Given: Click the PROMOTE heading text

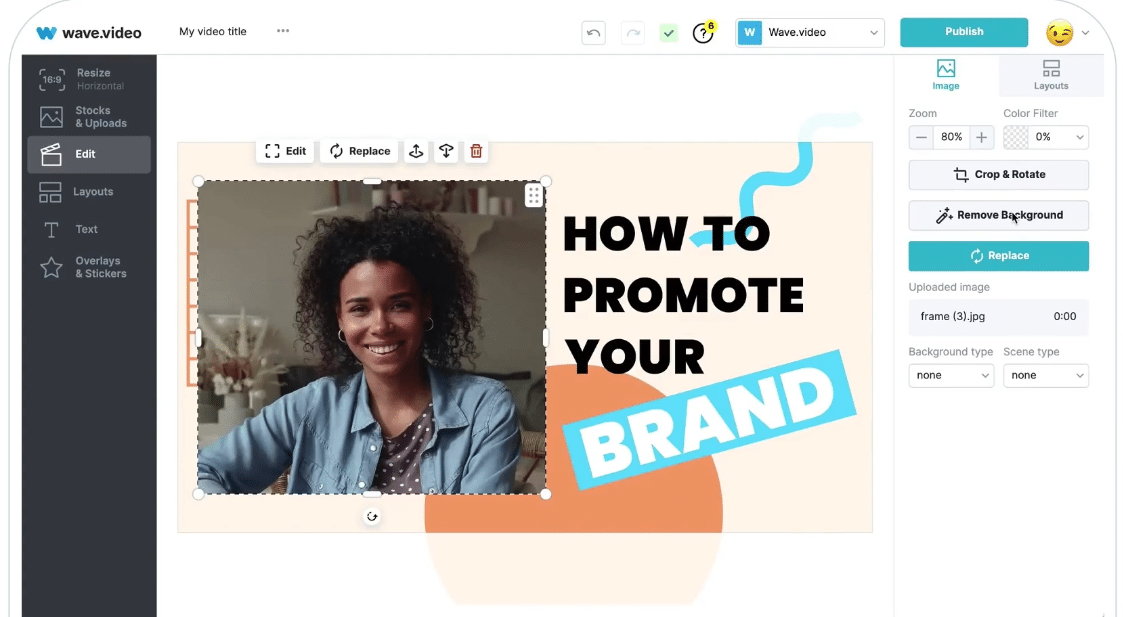Looking at the screenshot, I should point(684,295).
